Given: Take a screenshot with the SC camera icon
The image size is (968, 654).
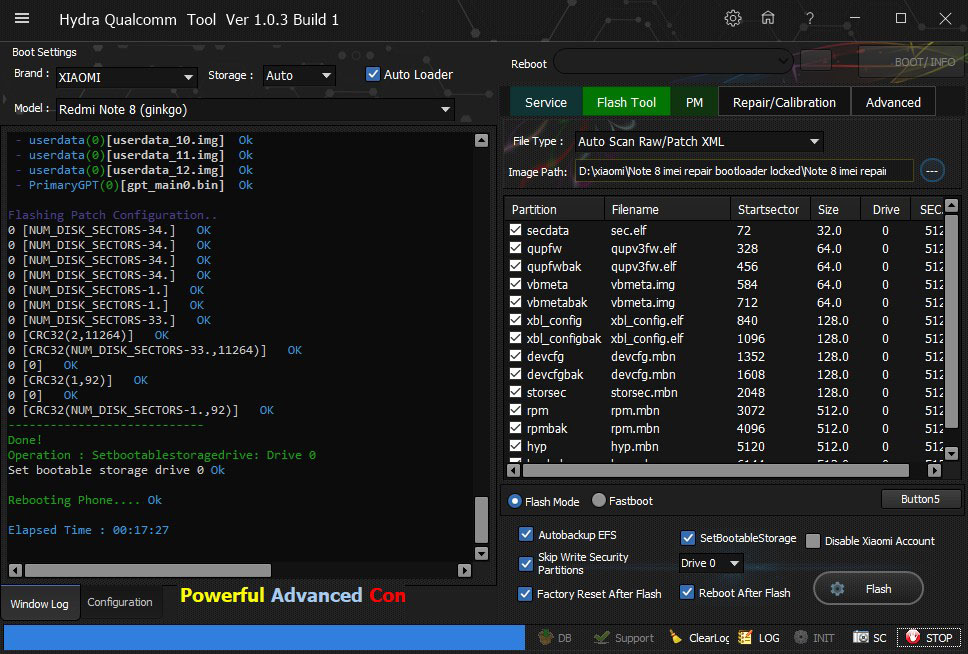Looking at the screenshot, I should (861, 637).
